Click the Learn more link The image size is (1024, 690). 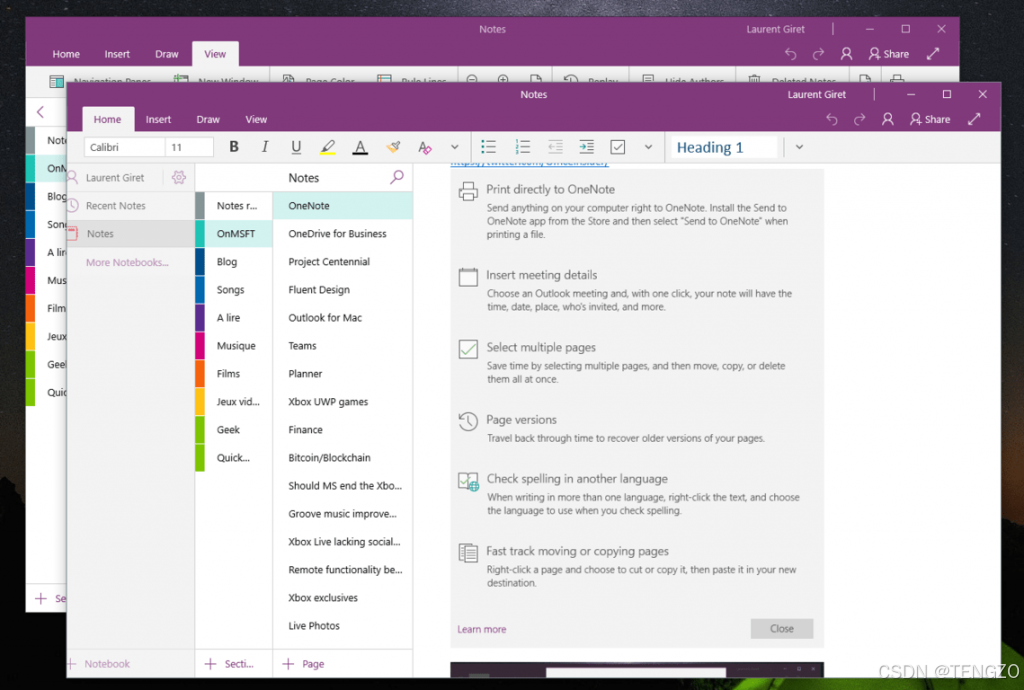click(x=481, y=629)
